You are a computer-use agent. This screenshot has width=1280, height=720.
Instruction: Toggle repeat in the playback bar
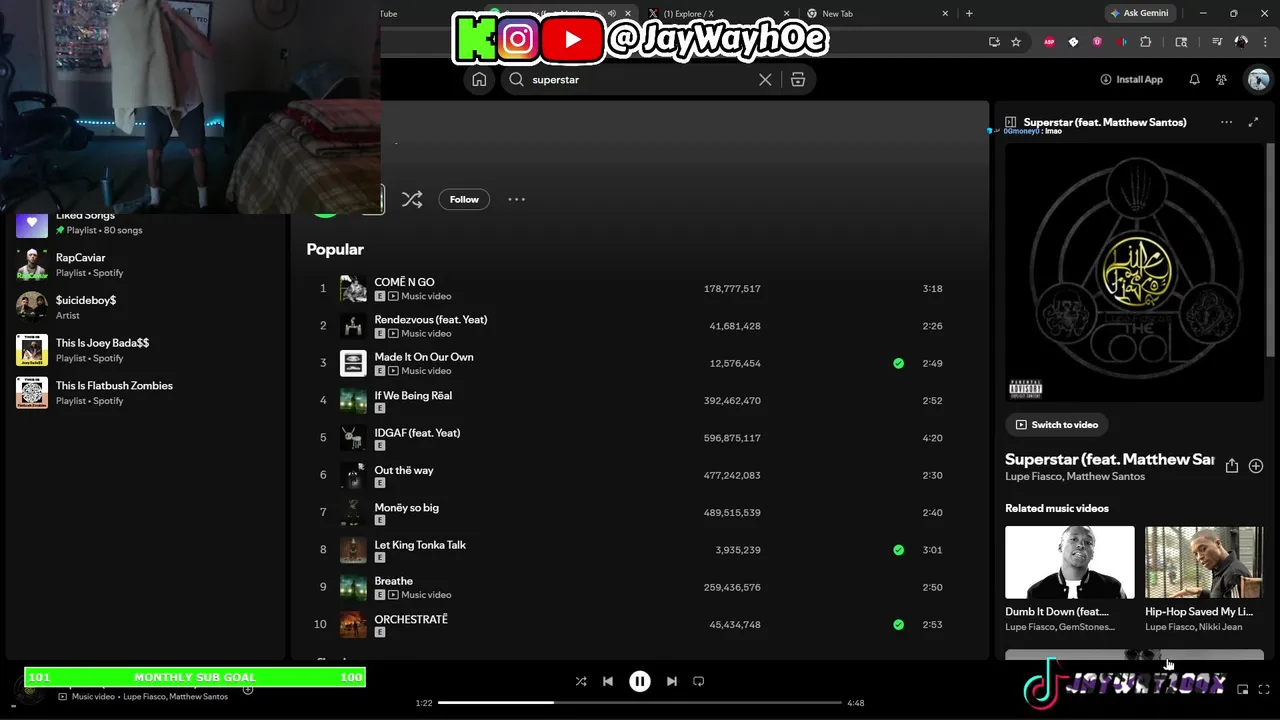(699, 681)
